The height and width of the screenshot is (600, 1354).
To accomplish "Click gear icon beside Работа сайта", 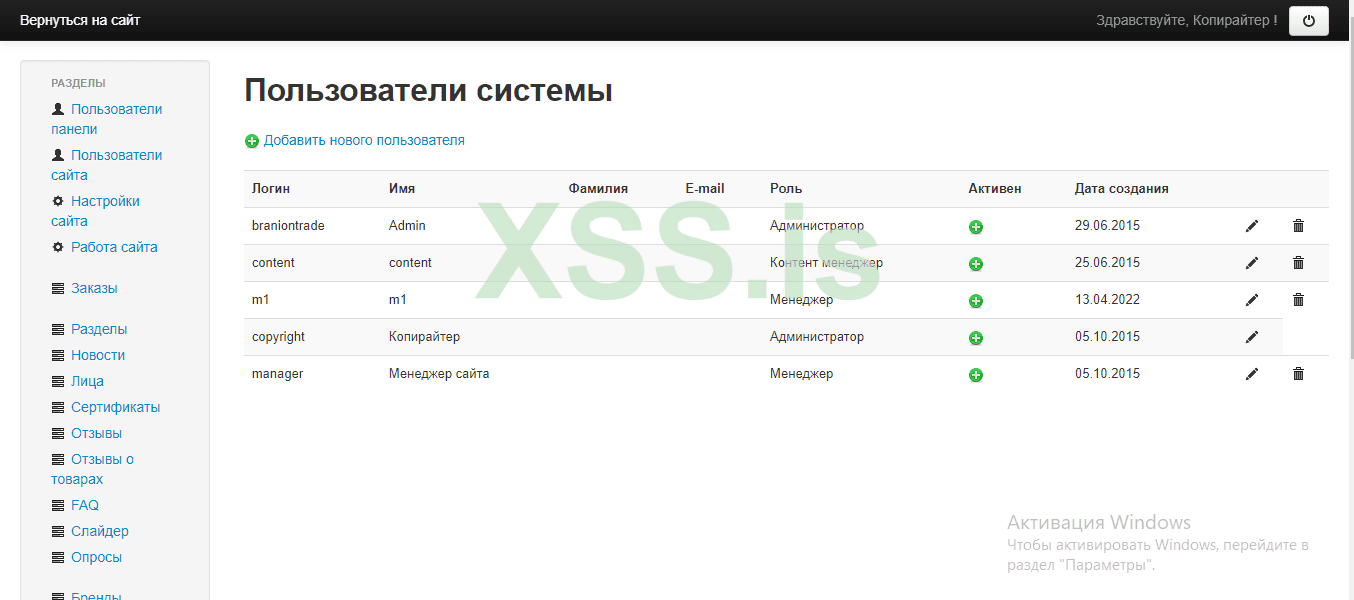I will click(x=58, y=247).
